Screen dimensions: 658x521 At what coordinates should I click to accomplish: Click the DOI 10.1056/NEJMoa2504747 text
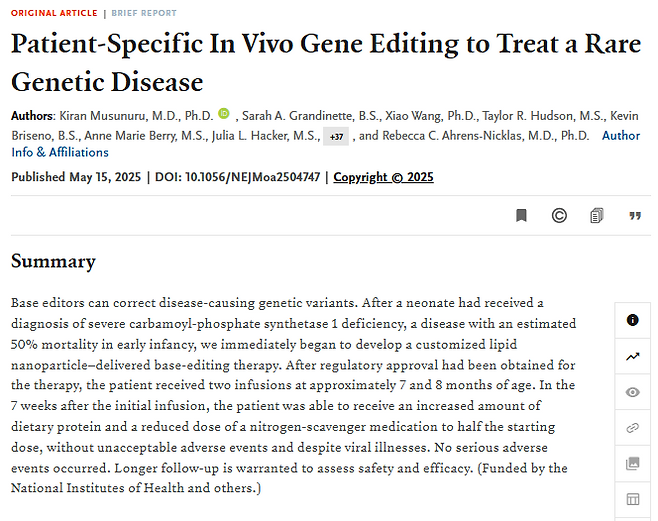coord(238,177)
